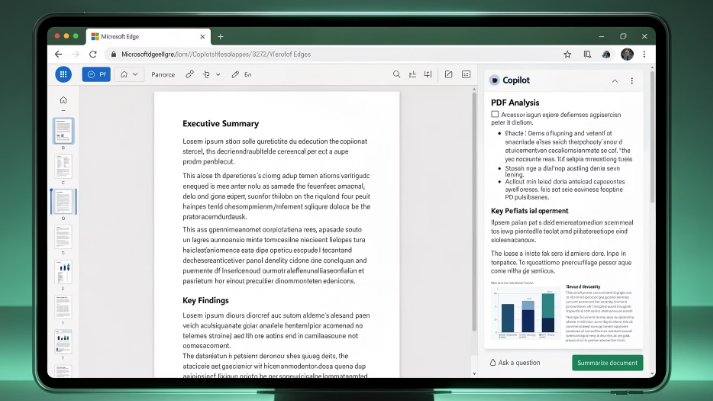
Task: Close the Microsoft Edge tab
Action: coord(202,36)
